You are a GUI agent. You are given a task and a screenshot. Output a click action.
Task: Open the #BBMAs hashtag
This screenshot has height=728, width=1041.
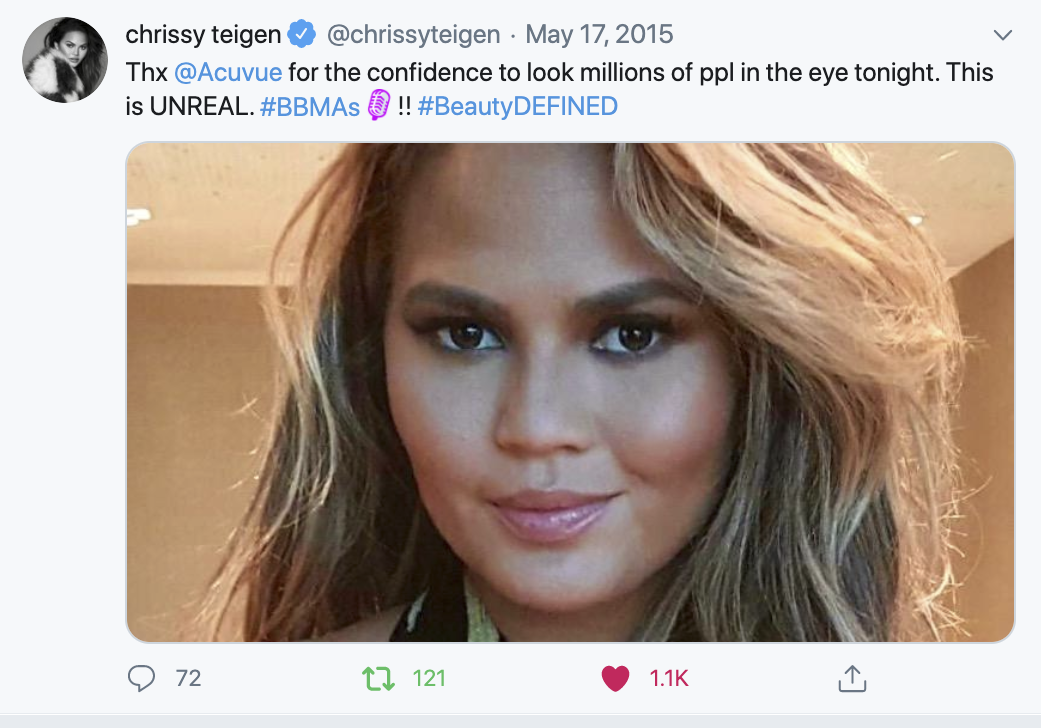309,107
